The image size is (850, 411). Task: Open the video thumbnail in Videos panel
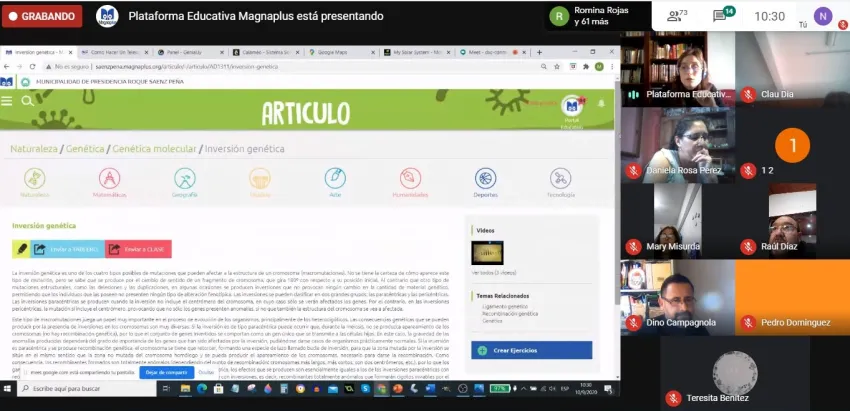click(x=487, y=253)
